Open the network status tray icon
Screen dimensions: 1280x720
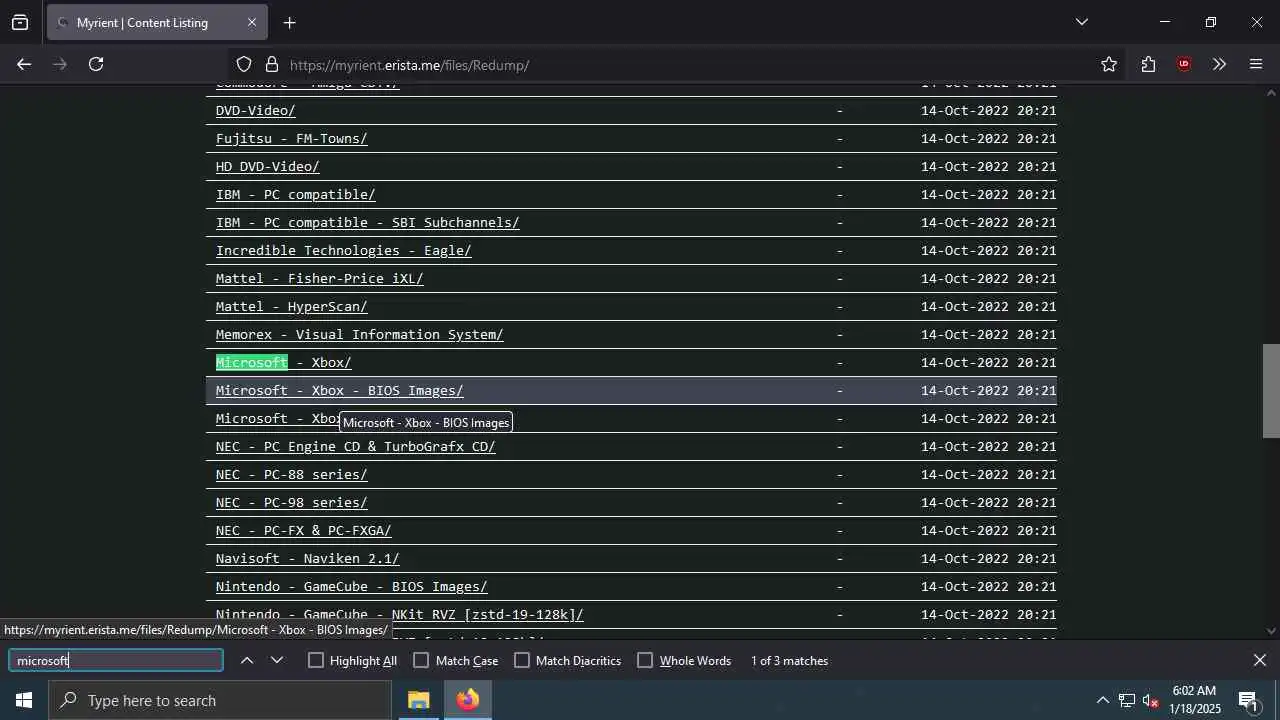[x=1127, y=700]
